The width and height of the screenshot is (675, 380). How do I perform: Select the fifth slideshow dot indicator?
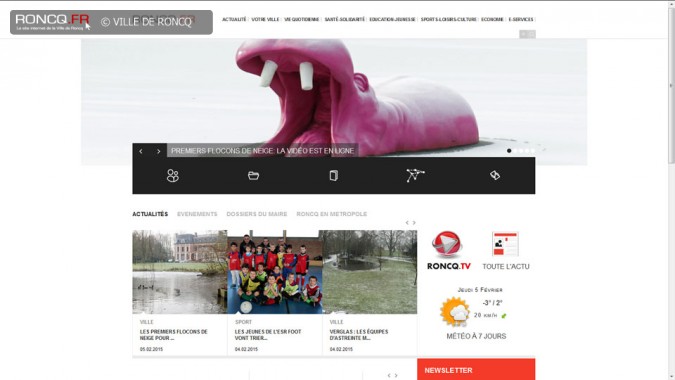click(x=533, y=151)
